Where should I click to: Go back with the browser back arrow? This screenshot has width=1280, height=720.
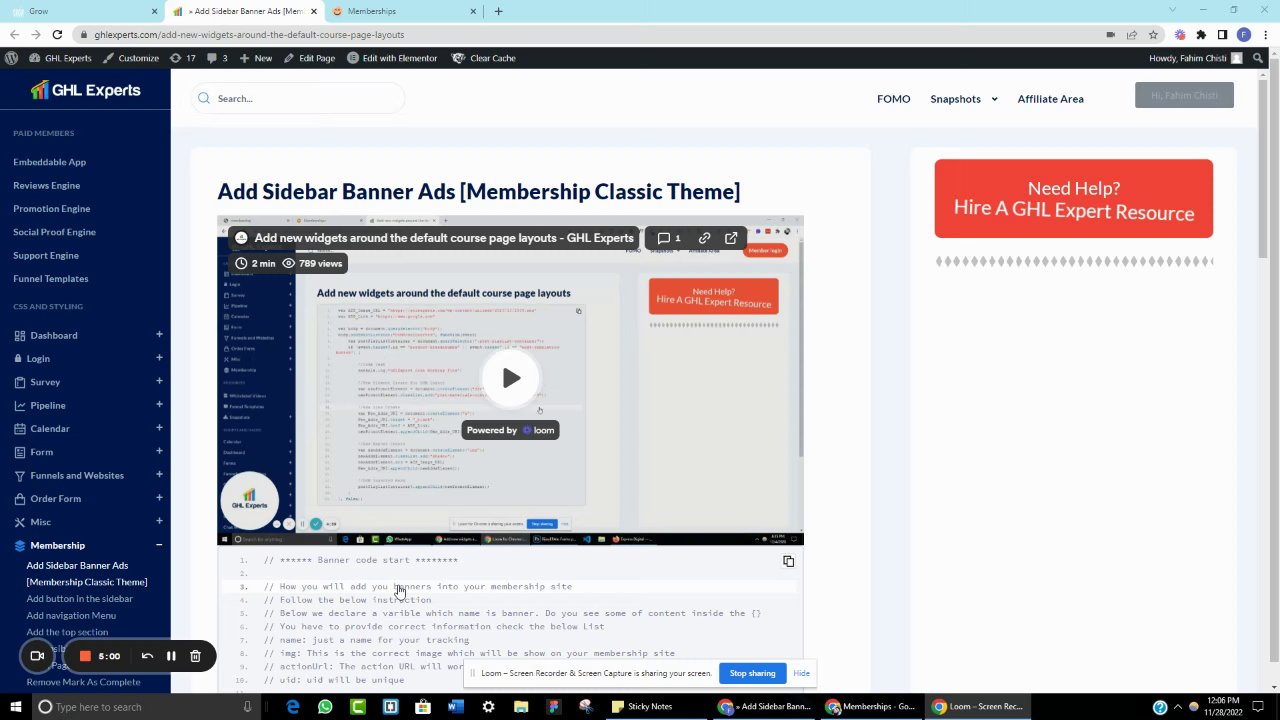(x=14, y=35)
